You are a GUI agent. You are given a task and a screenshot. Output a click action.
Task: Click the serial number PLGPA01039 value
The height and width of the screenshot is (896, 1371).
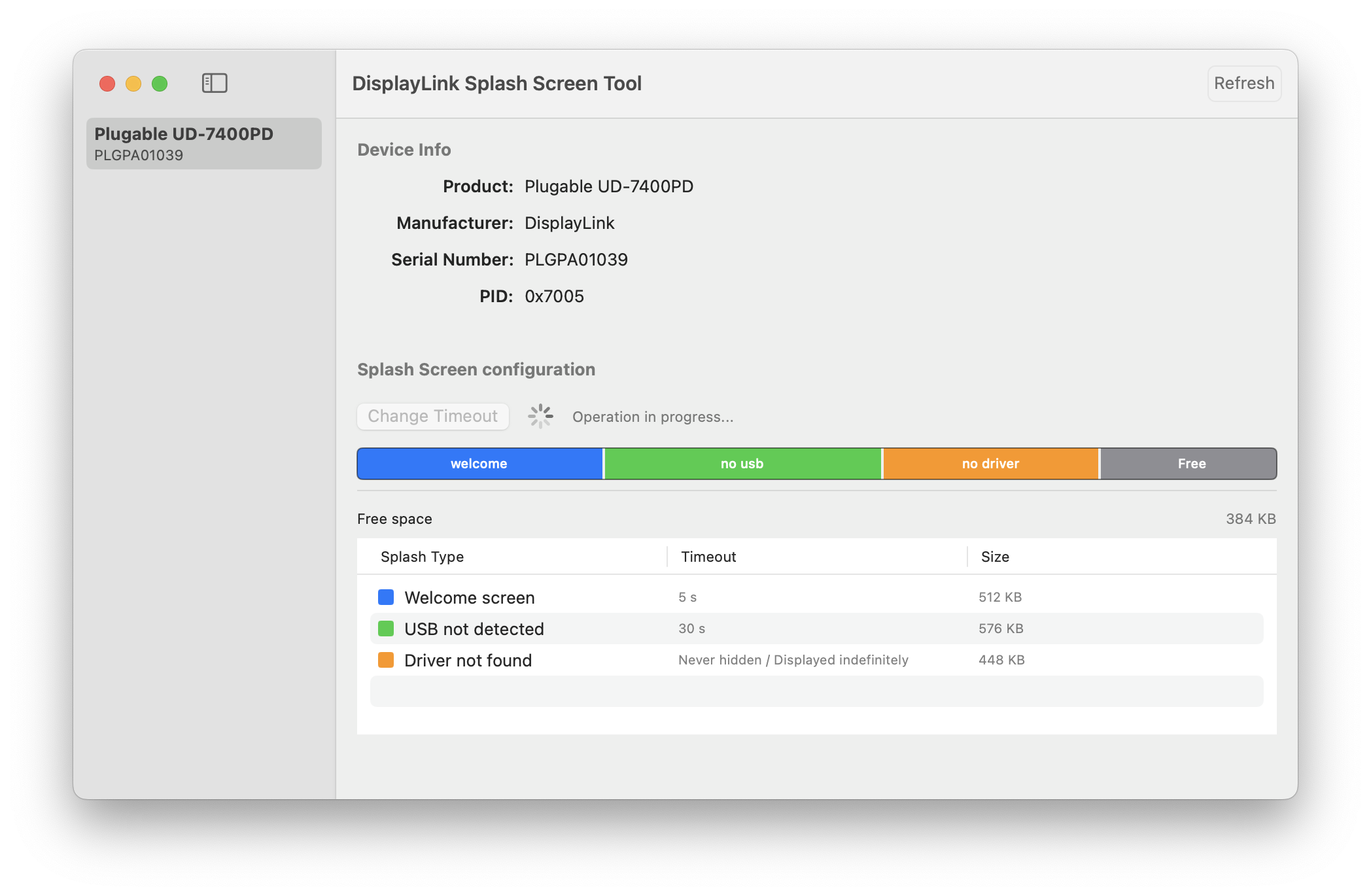coord(576,260)
